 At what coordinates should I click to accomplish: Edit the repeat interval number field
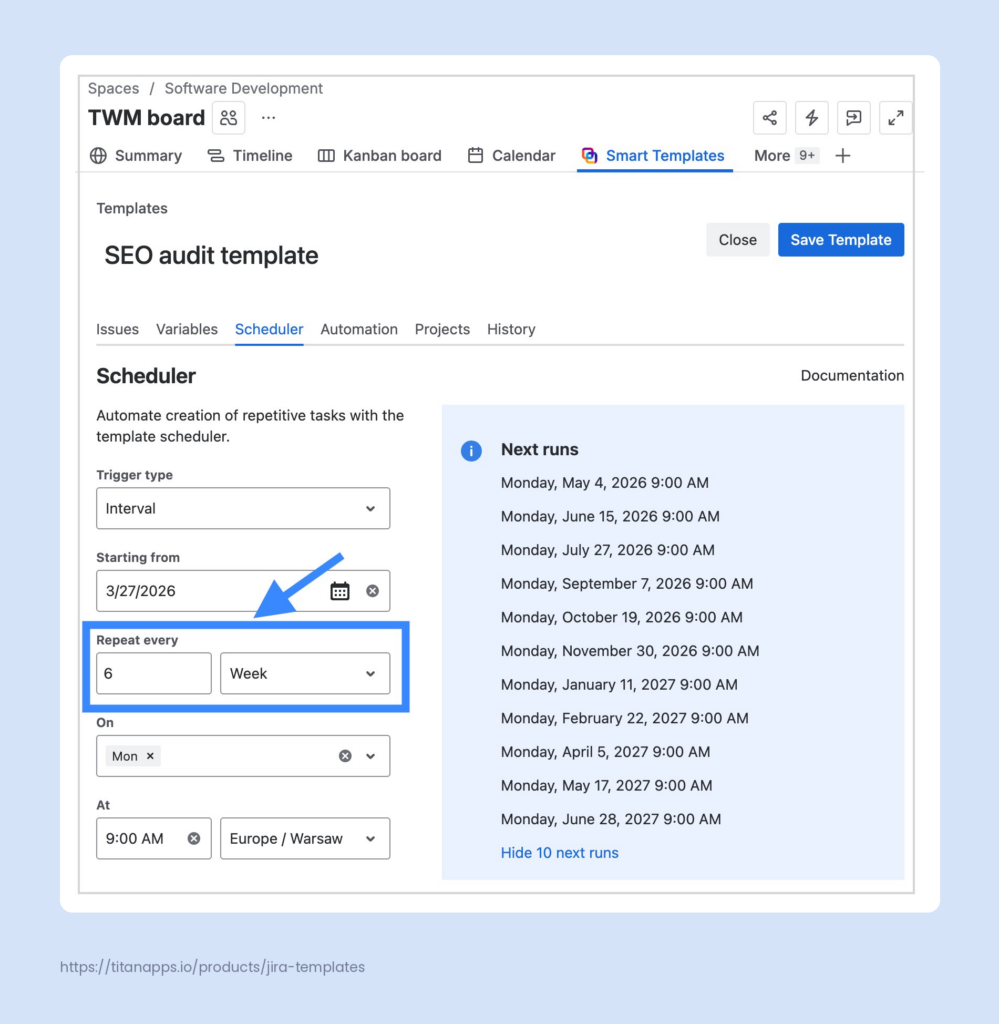coord(153,673)
